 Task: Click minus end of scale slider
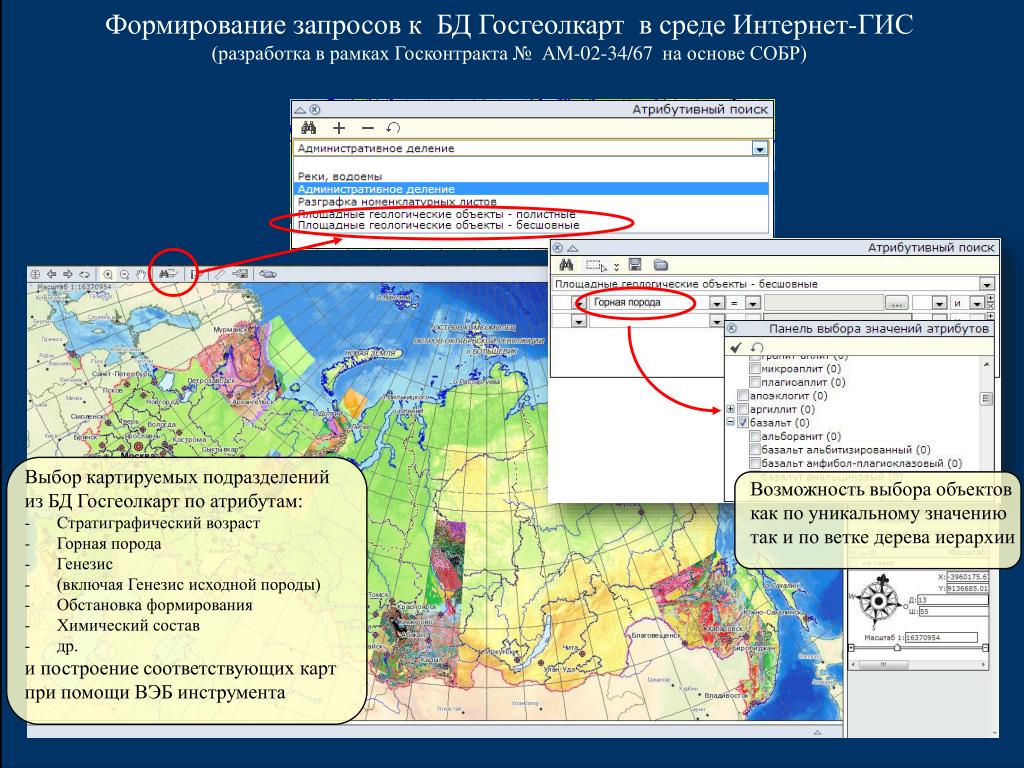(985, 647)
